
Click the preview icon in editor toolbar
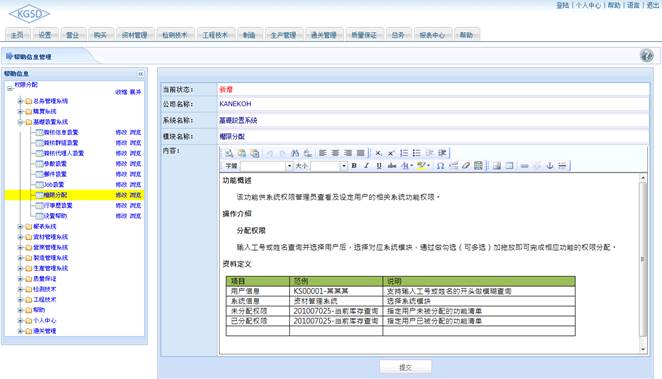229,153
